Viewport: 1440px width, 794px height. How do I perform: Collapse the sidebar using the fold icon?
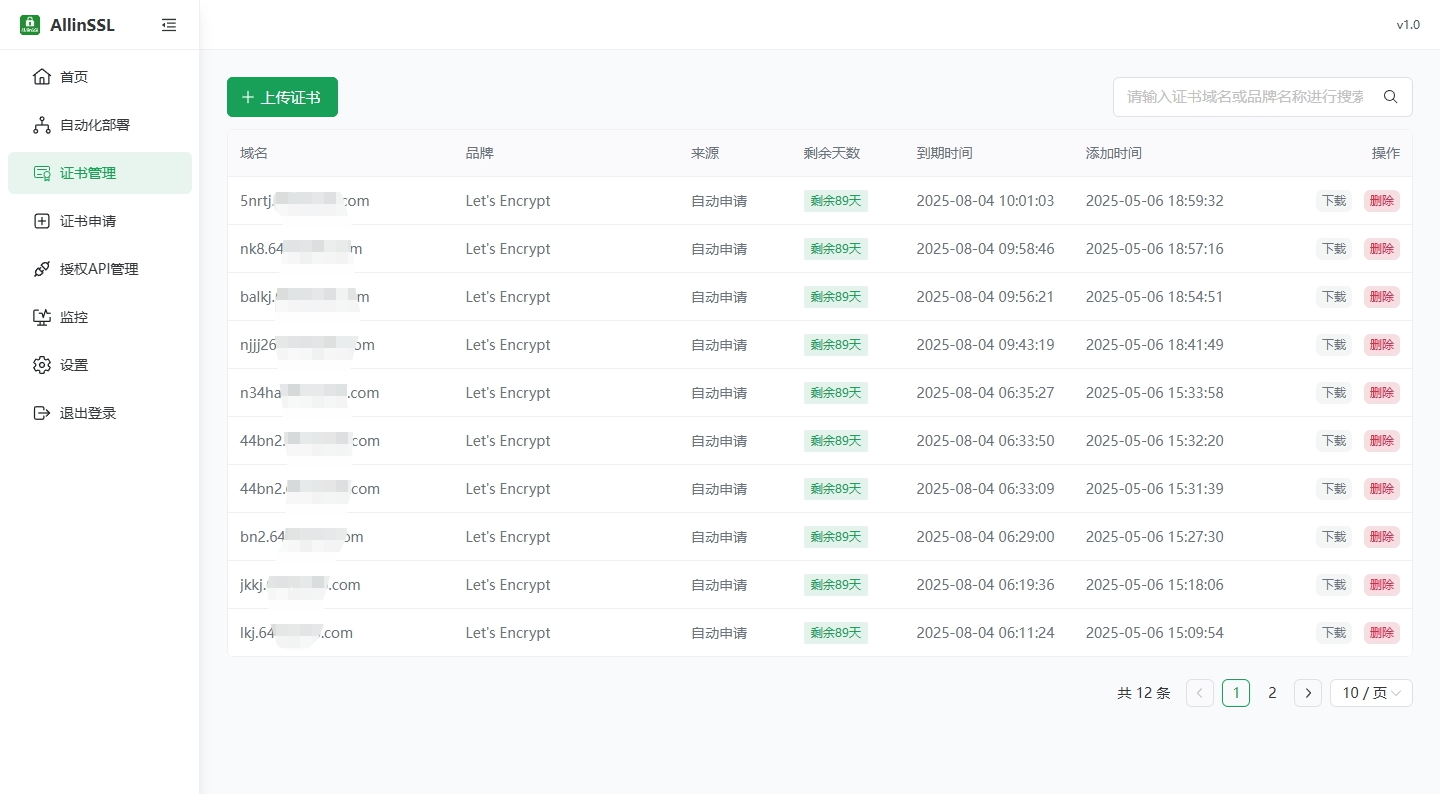pyautogui.click(x=169, y=25)
